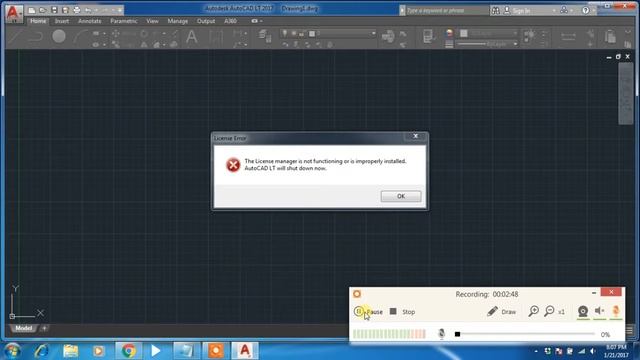Open Windows Explorer folder in the taskbar

pyautogui.click(x=70, y=351)
